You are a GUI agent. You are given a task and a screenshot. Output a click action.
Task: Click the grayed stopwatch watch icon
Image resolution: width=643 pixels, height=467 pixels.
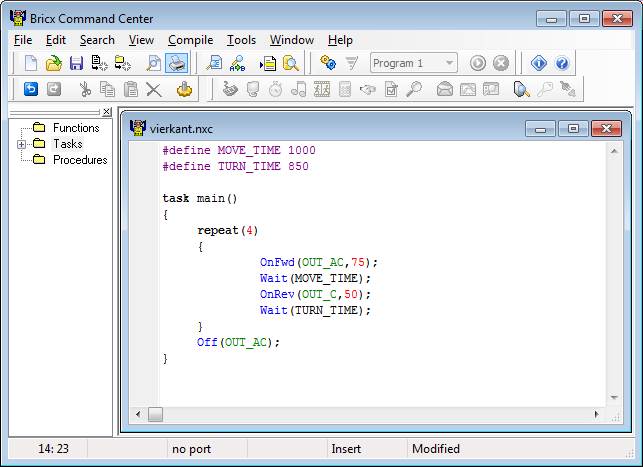[x=276, y=89]
